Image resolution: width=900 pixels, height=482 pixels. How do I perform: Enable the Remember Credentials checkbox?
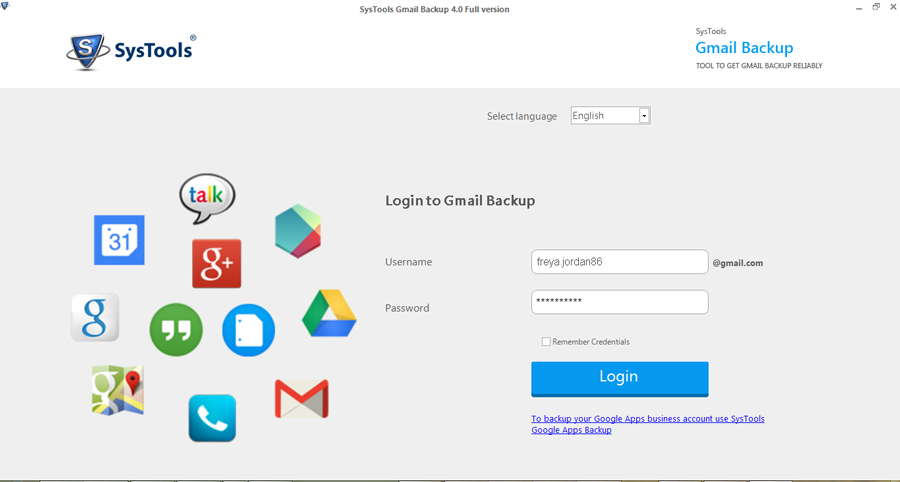[546, 341]
